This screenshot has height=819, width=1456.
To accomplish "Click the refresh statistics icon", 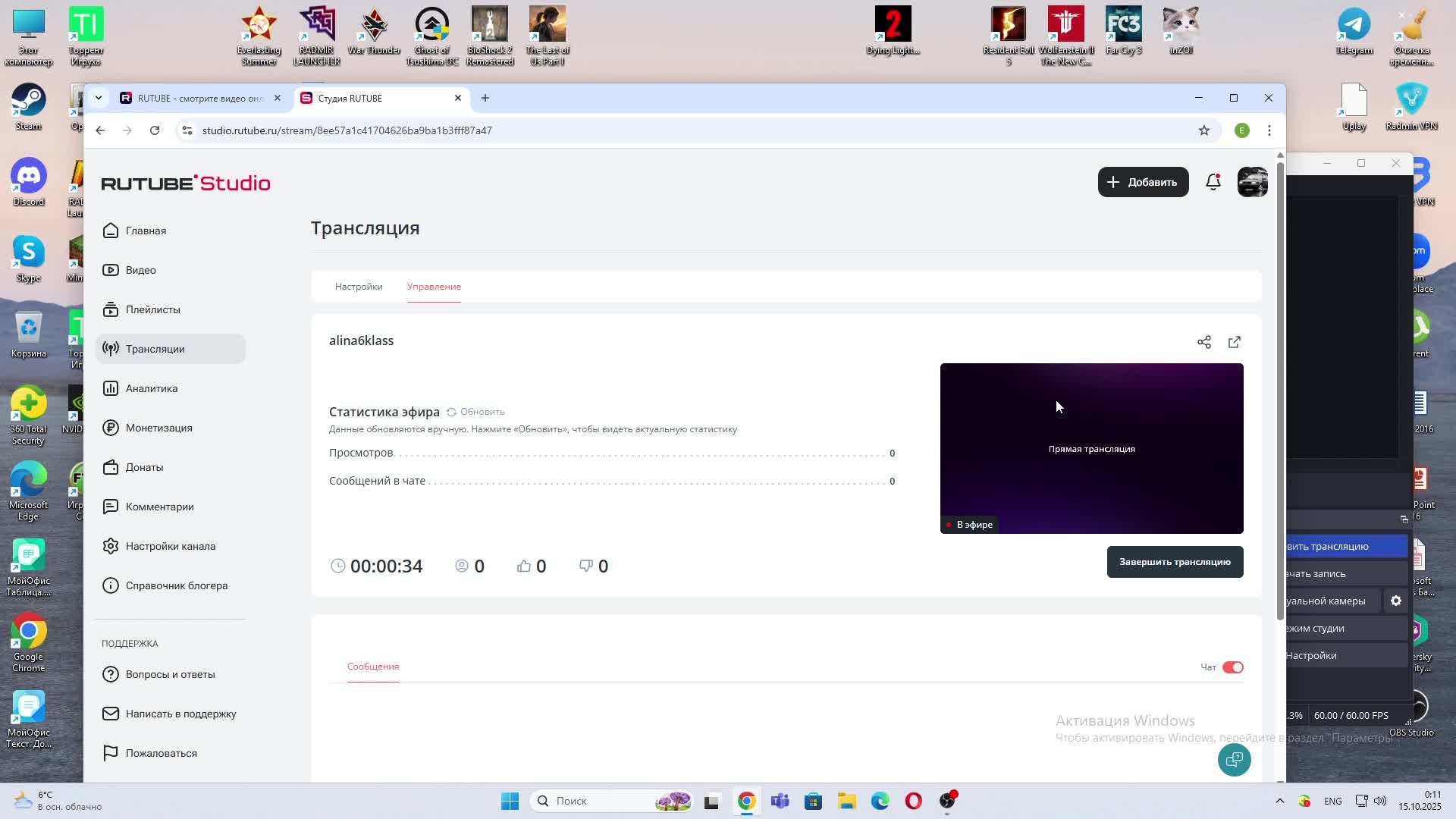I will pyautogui.click(x=451, y=412).
